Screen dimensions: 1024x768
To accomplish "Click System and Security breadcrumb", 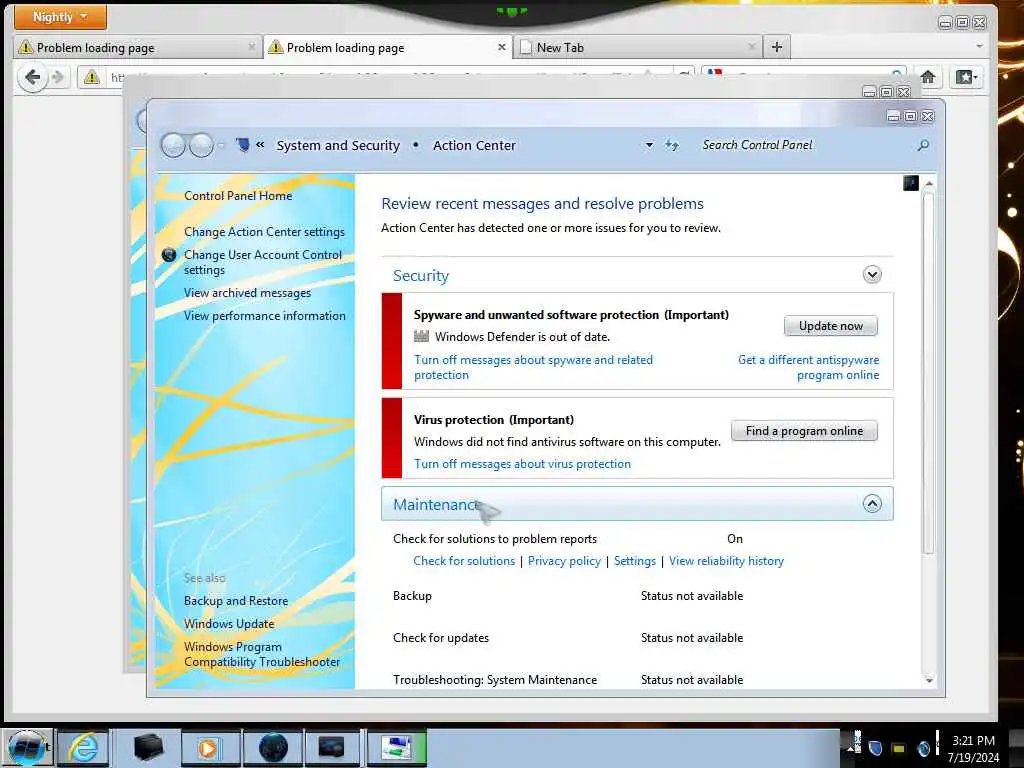I will 338,146.
